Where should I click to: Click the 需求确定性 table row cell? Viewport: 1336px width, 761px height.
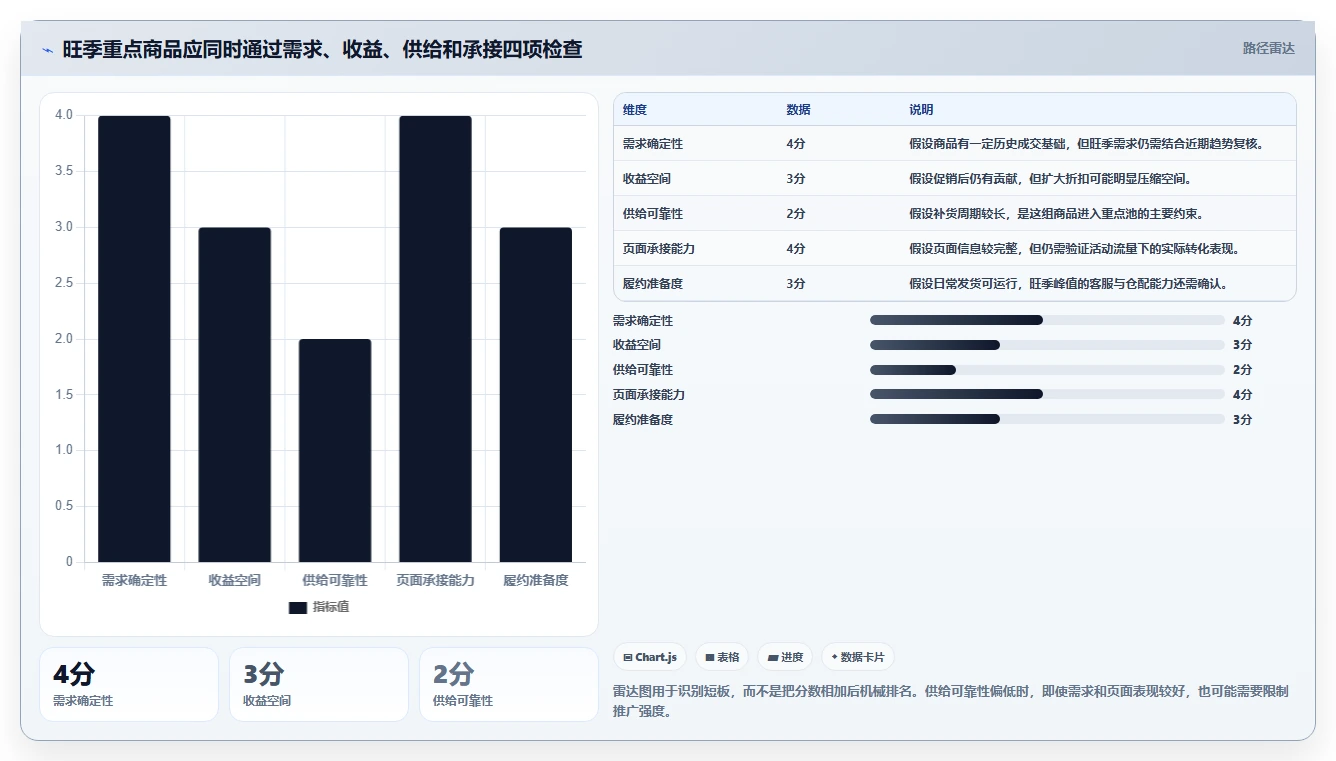(653, 144)
